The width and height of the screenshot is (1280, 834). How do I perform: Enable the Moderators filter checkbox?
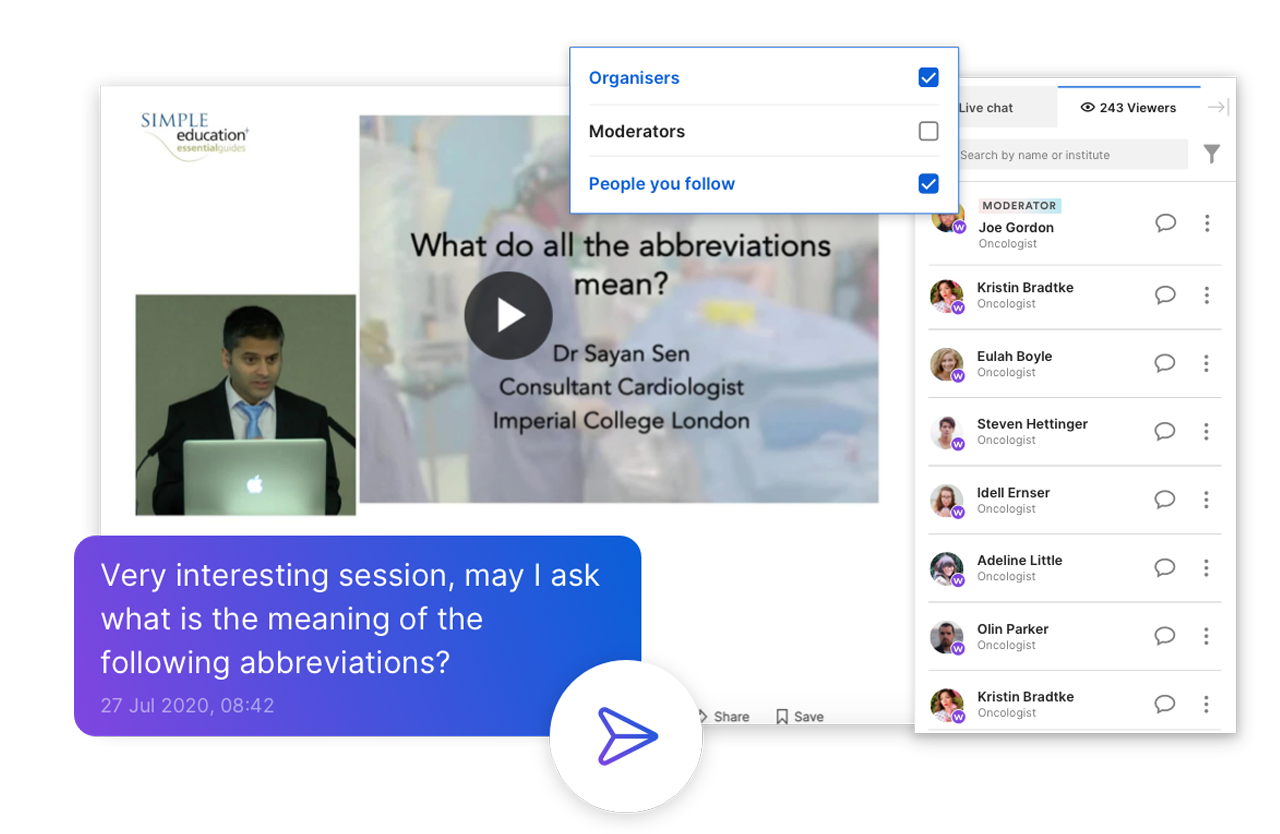point(928,131)
